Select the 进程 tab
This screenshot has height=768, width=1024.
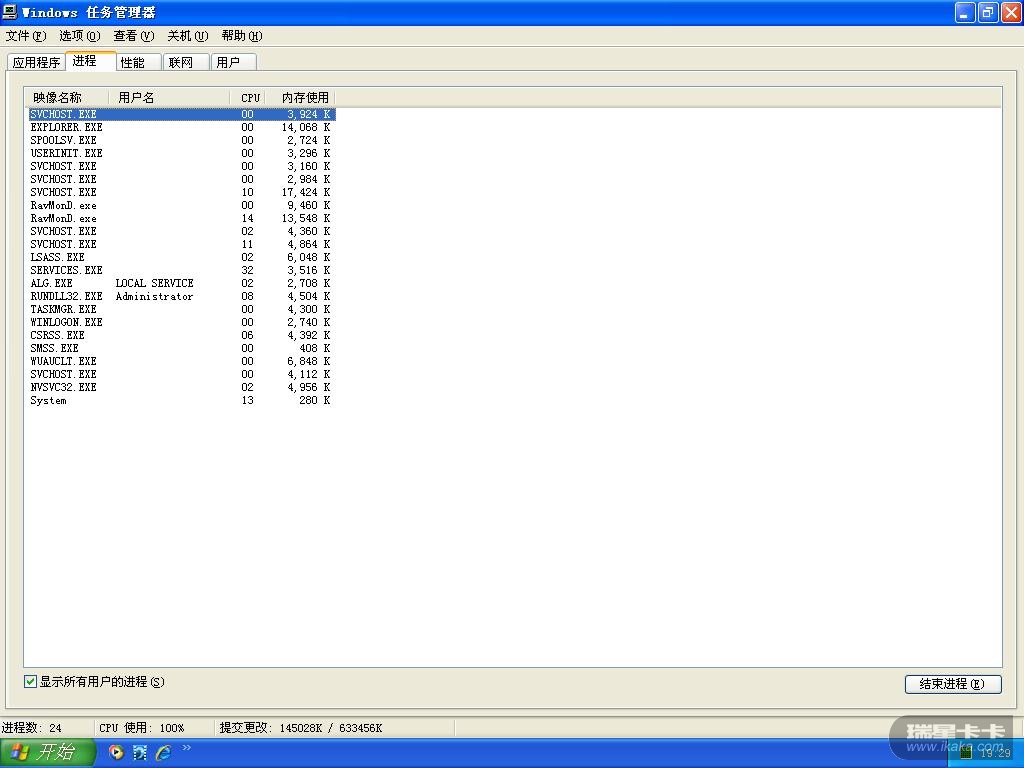(x=91, y=61)
